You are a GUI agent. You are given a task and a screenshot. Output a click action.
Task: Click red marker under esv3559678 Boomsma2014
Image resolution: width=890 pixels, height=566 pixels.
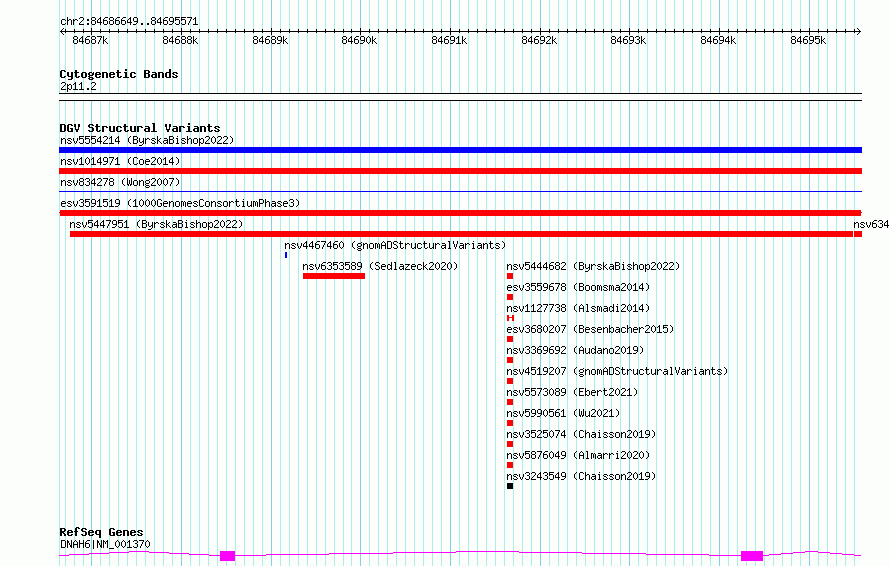pos(510,297)
